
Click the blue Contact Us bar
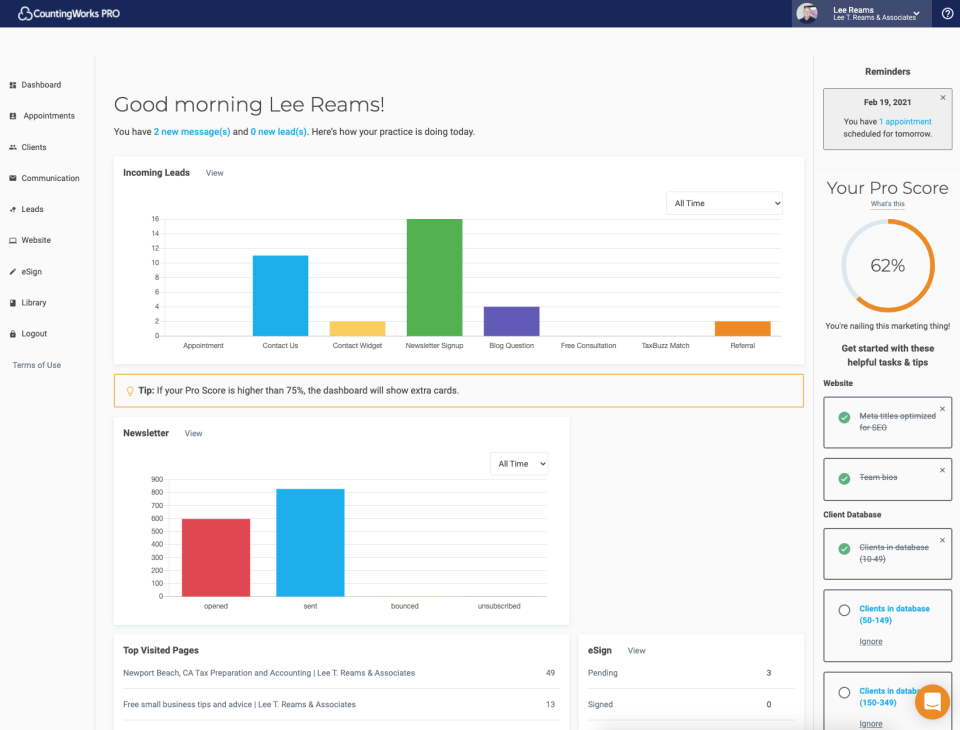[280, 296]
